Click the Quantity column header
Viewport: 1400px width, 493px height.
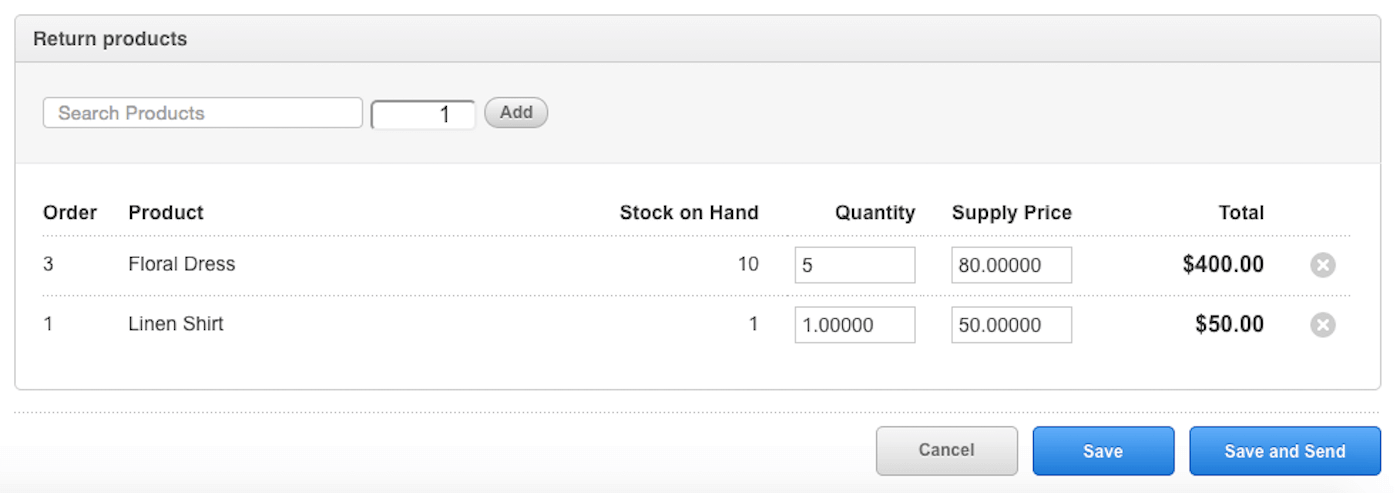[x=875, y=212]
